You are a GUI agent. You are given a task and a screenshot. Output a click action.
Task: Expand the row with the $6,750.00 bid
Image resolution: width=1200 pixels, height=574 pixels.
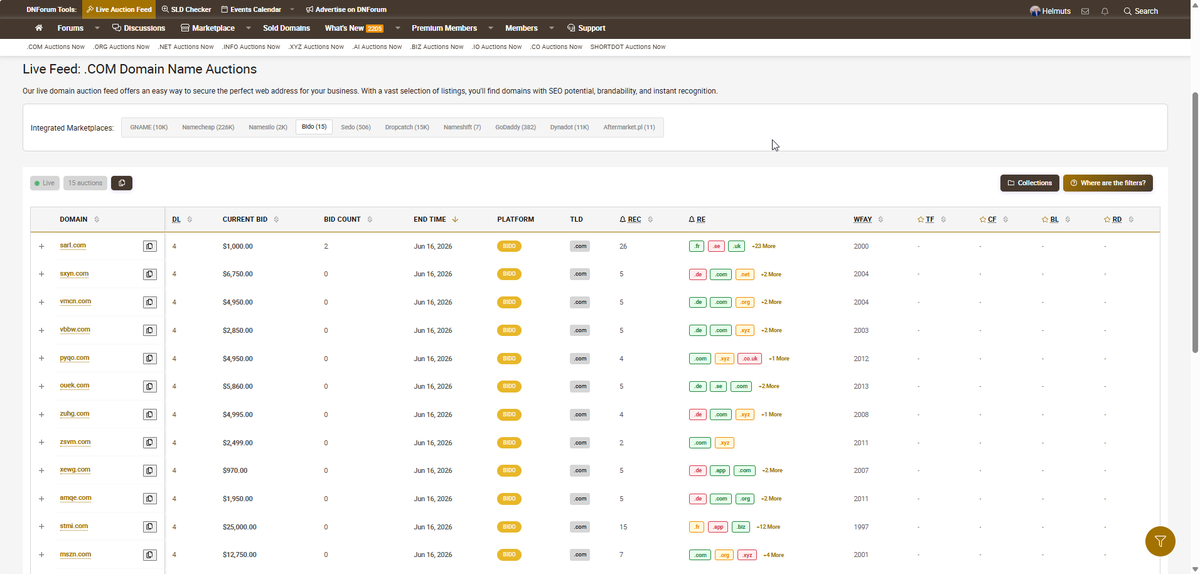41,274
